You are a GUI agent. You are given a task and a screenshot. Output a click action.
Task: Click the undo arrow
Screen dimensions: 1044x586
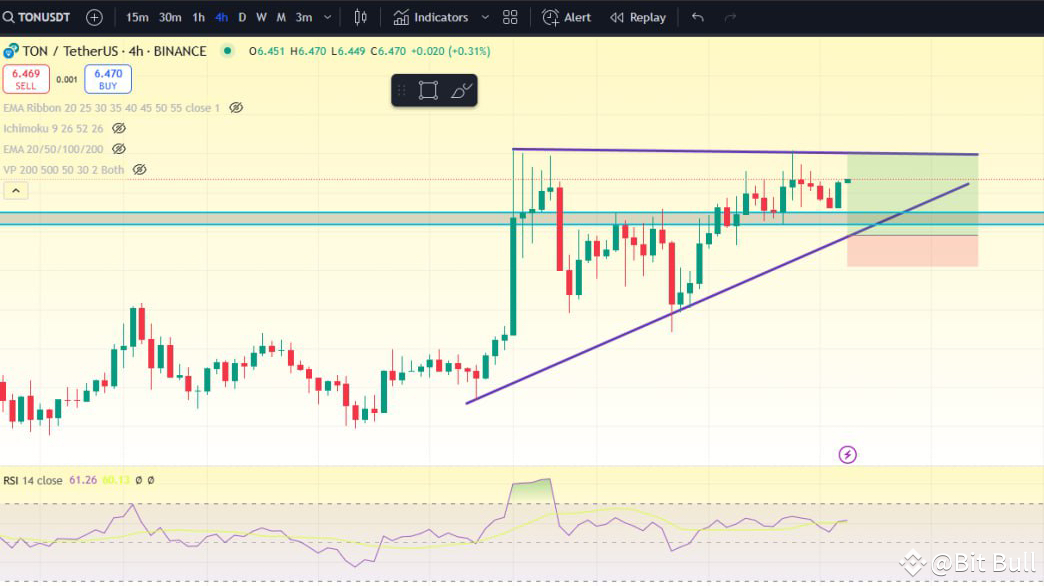tap(697, 17)
